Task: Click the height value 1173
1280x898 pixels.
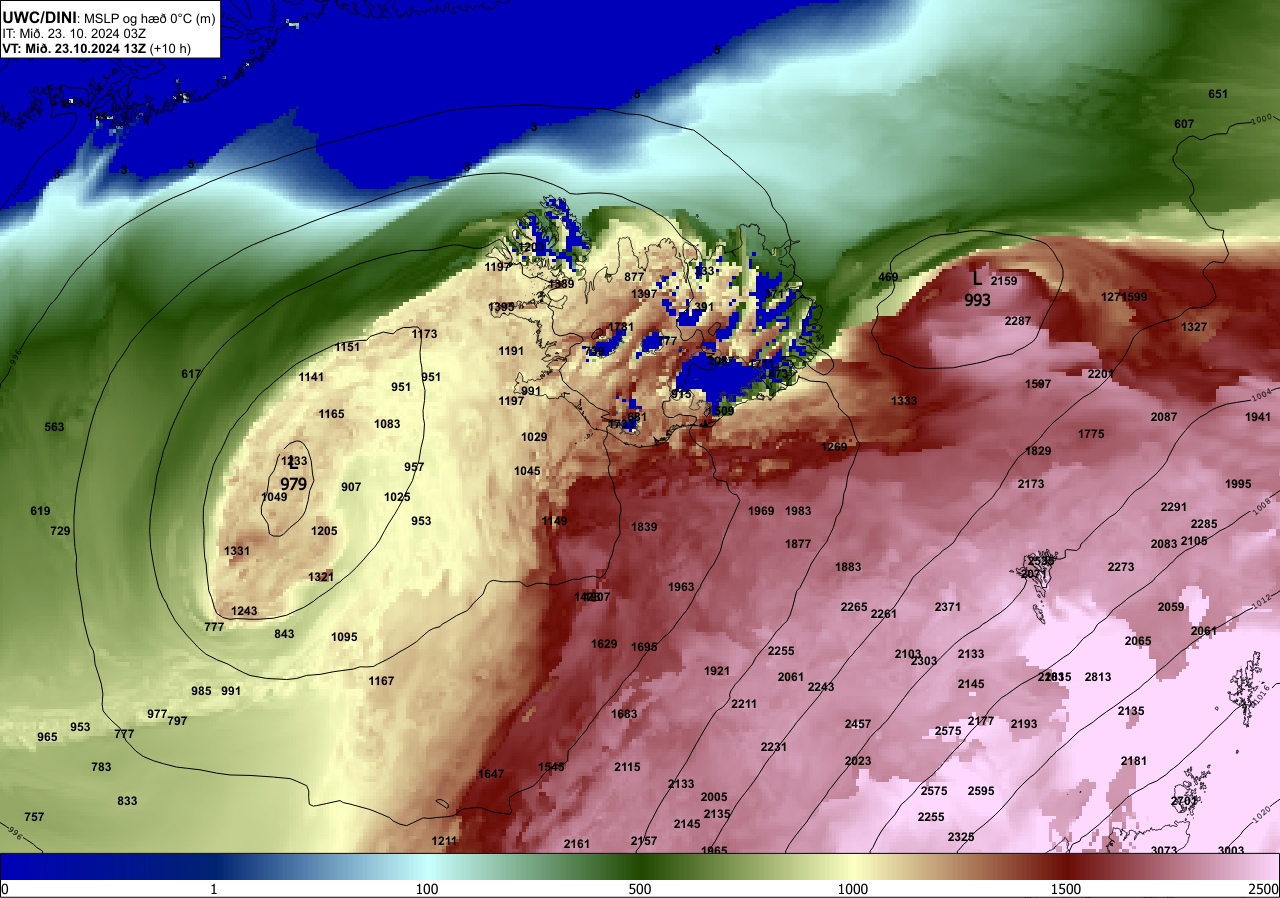Action: click(424, 334)
